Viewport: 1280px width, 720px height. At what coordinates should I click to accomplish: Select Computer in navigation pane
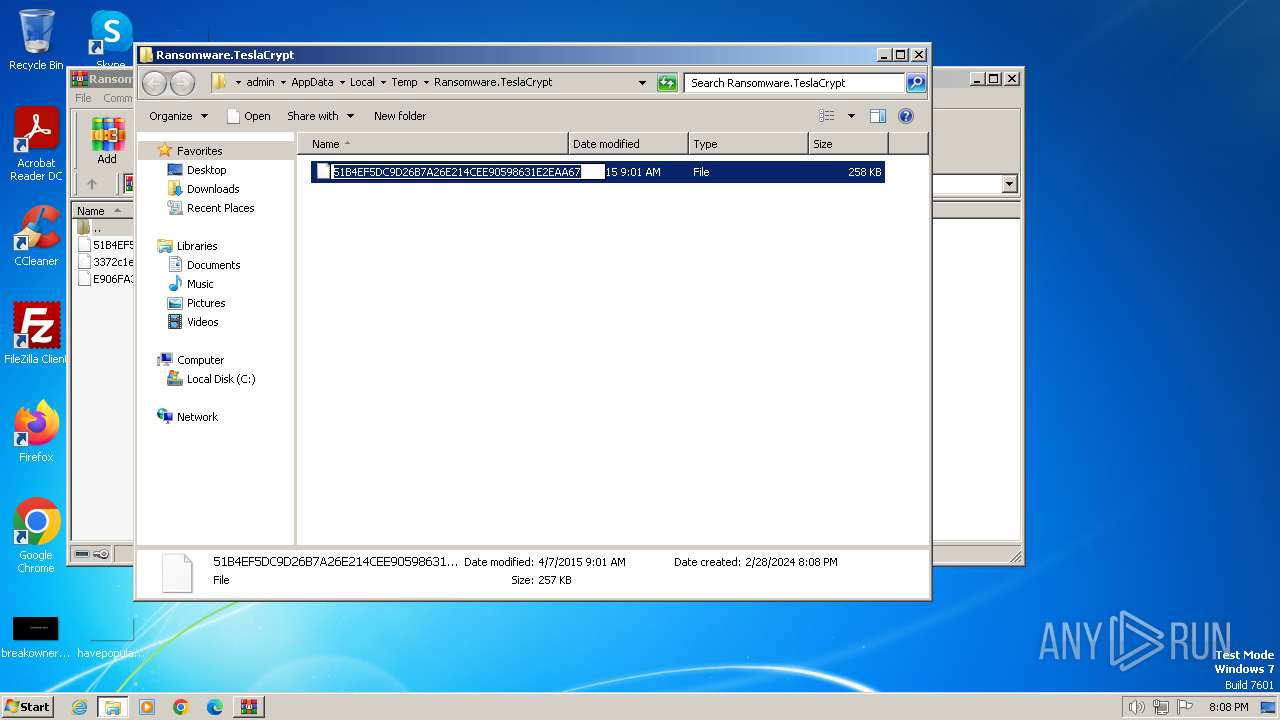coord(200,360)
